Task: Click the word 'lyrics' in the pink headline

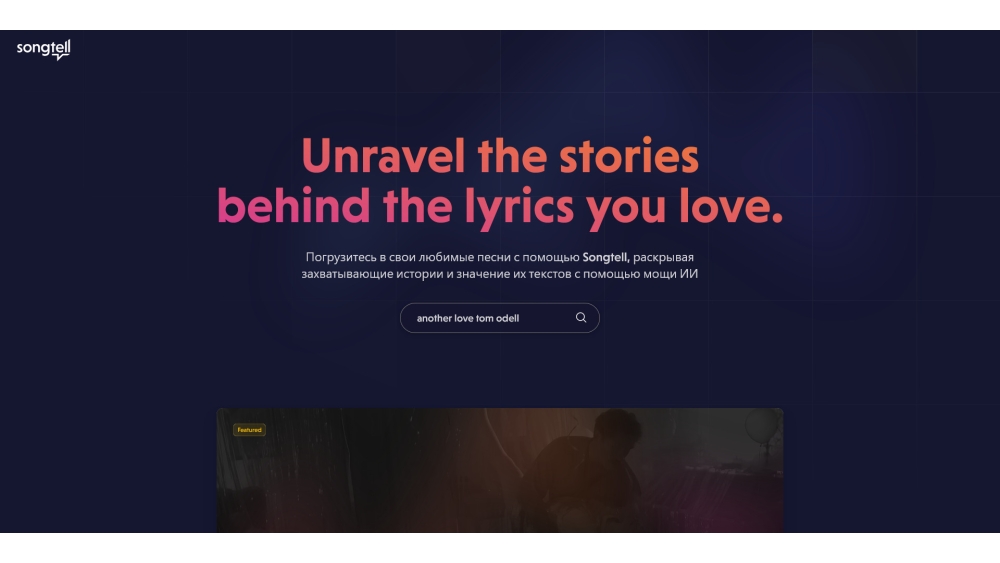Action: pos(519,207)
